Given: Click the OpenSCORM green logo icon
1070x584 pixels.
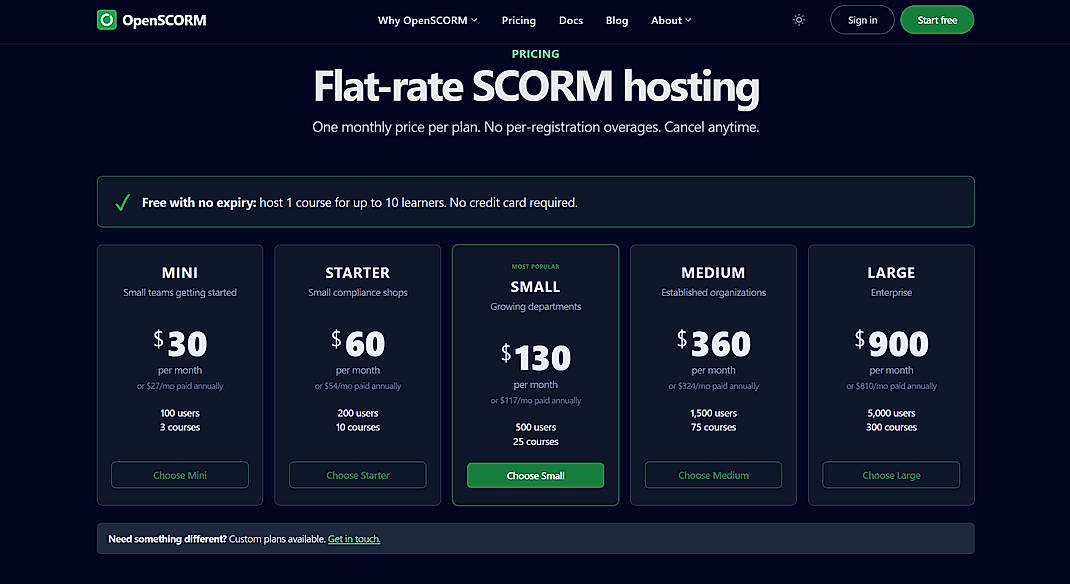Looking at the screenshot, I should point(106,20).
